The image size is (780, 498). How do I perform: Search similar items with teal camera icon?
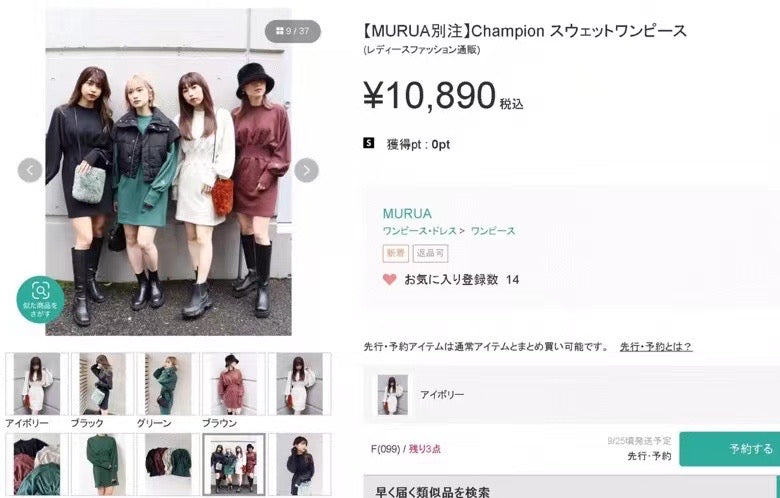tap(40, 299)
